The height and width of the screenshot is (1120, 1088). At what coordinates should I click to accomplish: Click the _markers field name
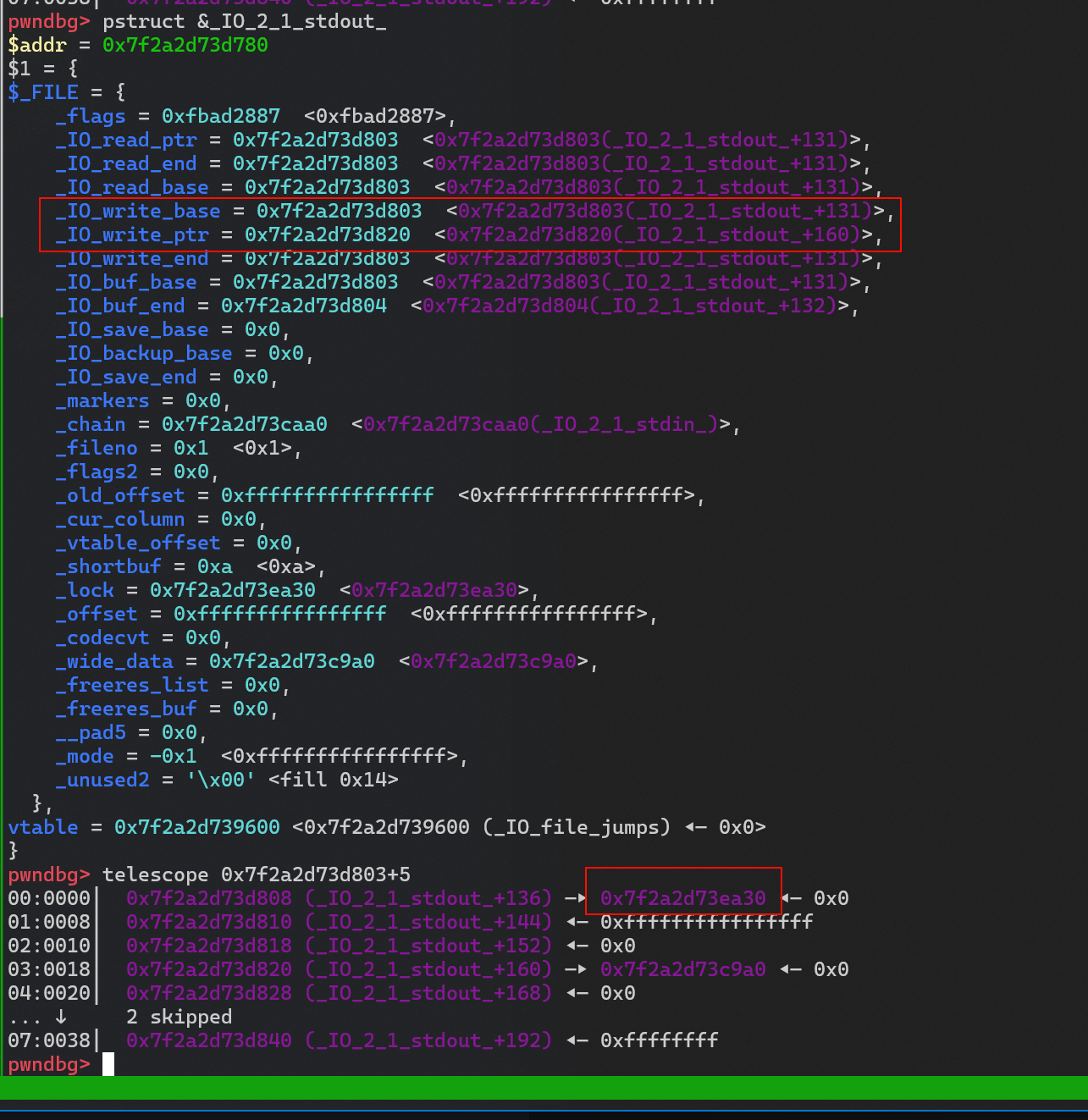(102, 400)
